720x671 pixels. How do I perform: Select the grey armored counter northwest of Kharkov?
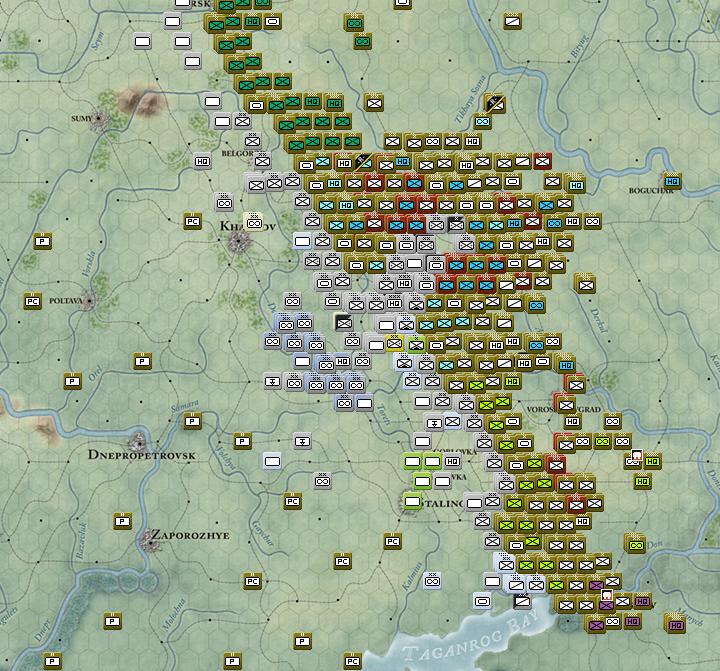point(224,202)
